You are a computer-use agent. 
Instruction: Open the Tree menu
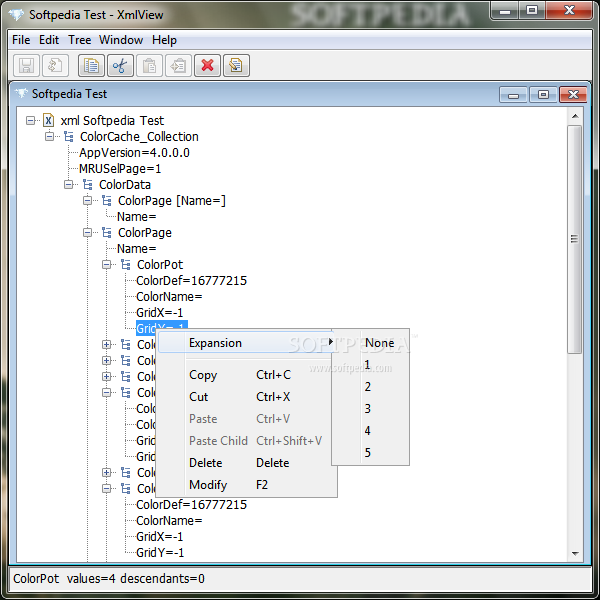pyautogui.click(x=80, y=40)
